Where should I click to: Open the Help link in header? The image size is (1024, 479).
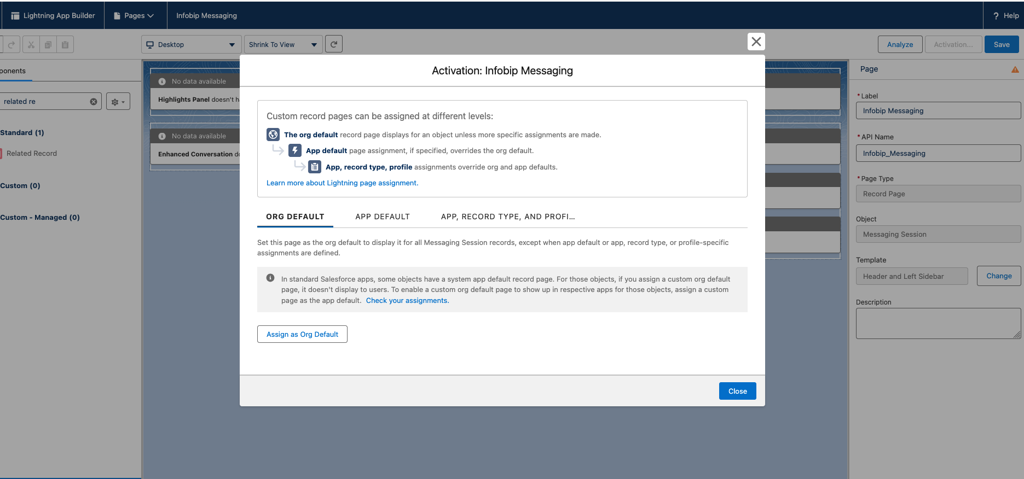[1006, 16]
